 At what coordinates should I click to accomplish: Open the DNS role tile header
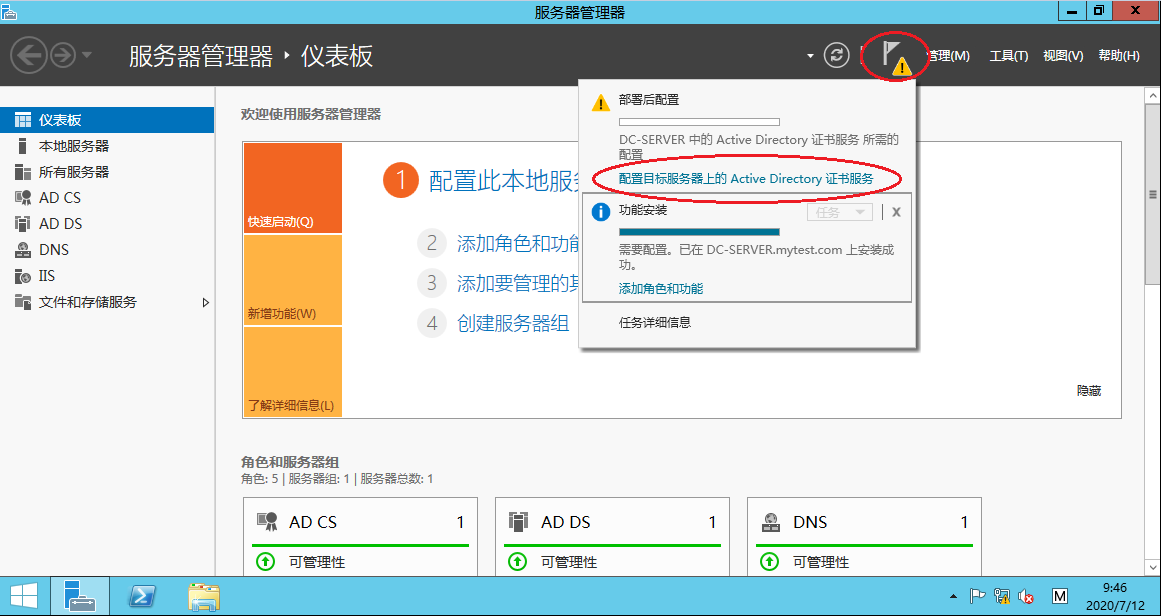[864, 522]
